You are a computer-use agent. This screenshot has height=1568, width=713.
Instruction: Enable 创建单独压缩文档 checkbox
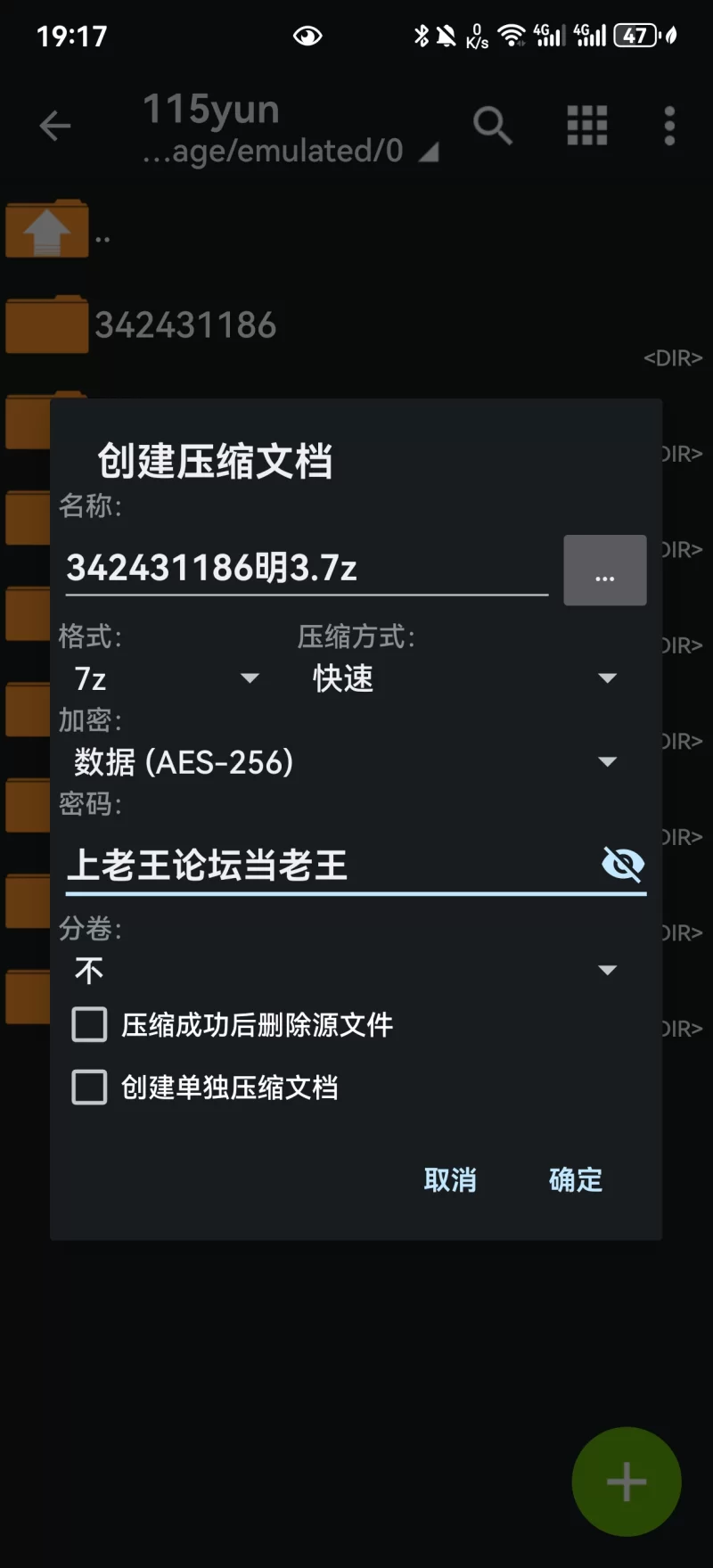(x=89, y=1088)
